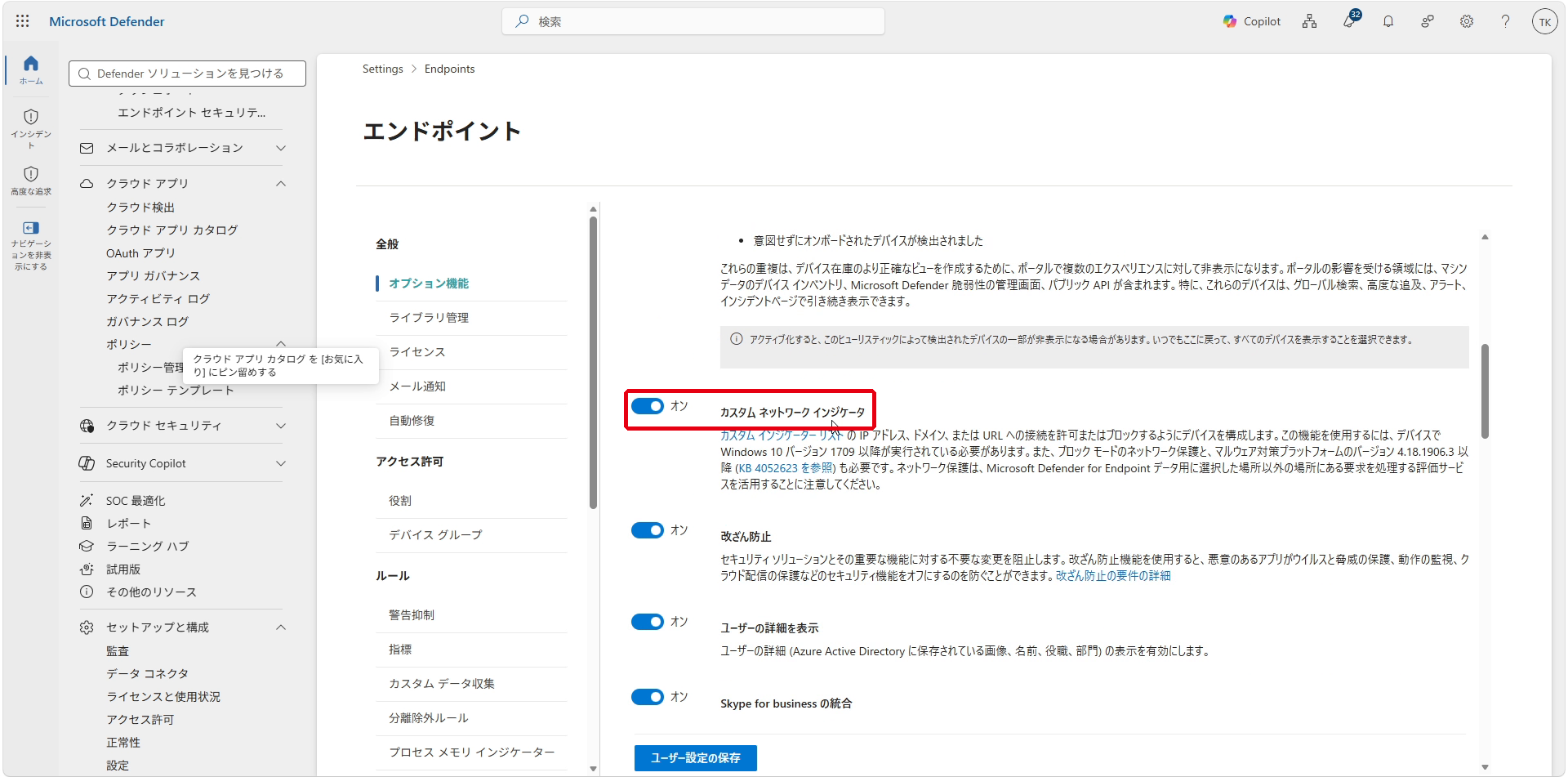Open クラウド アプリ カタログ in sidebar
The height and width of the screenshot is (777, 1568).
click(172, 230)
